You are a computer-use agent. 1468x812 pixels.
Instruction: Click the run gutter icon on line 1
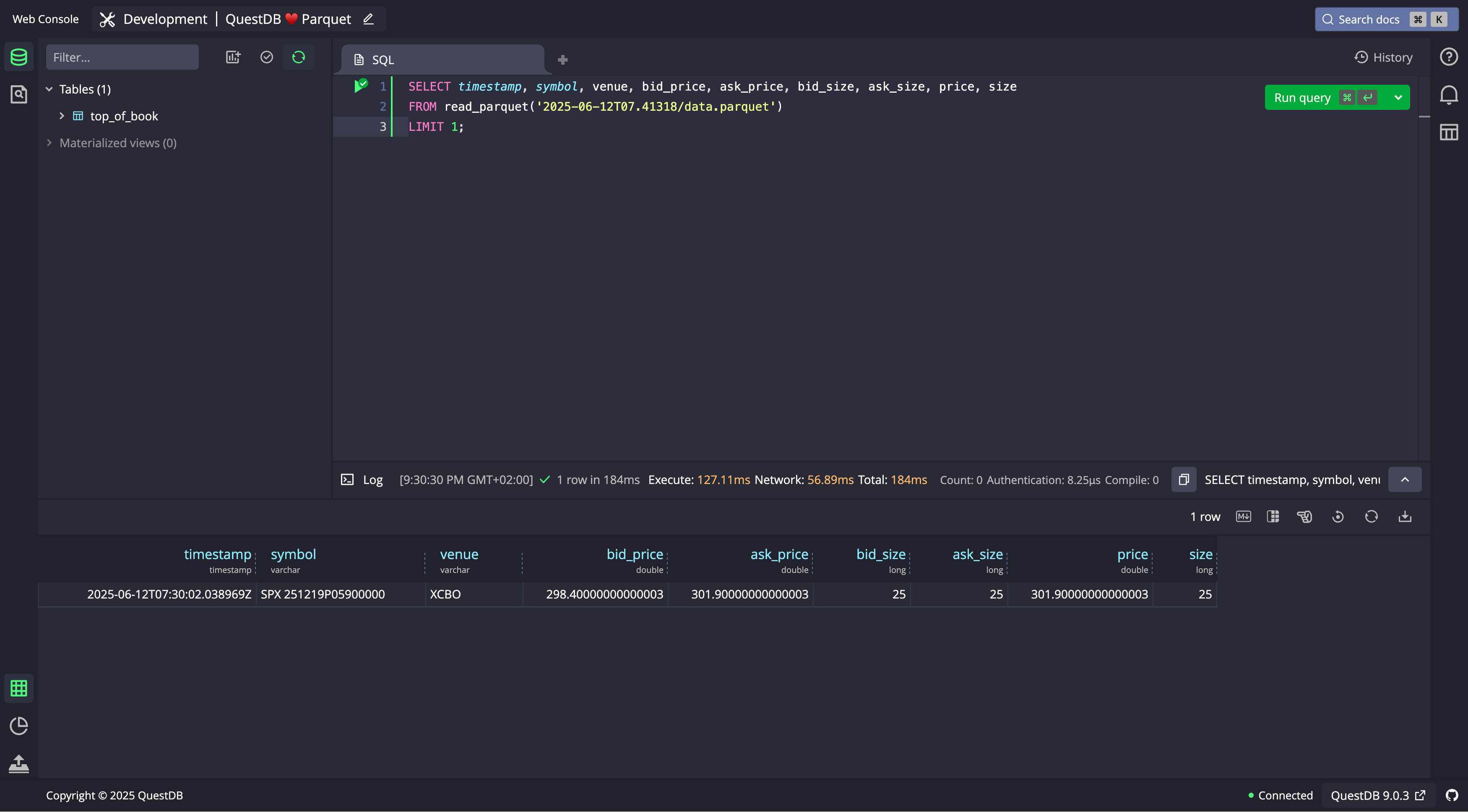click(x=361, y=86)
